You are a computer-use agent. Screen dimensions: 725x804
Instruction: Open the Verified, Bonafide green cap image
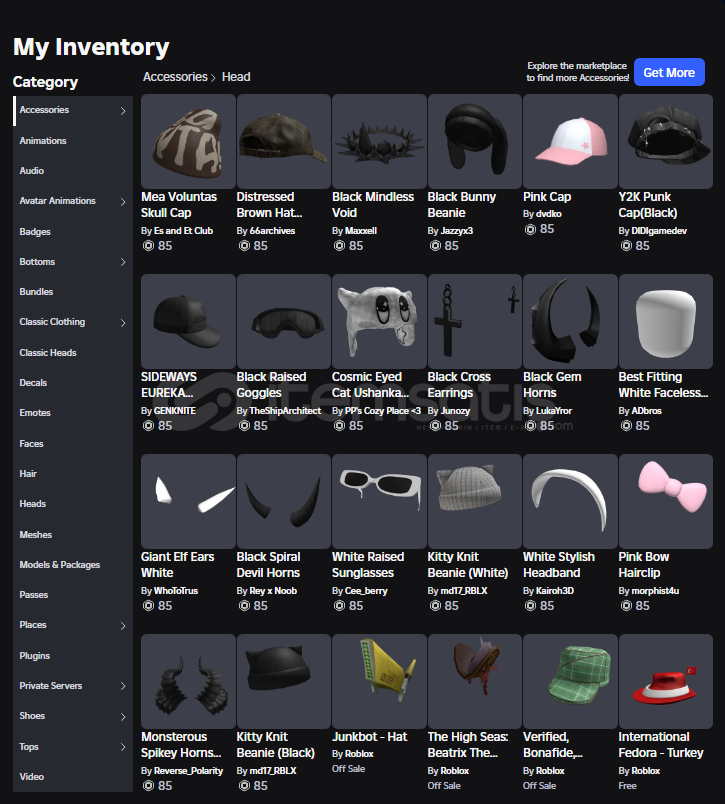pos(570,681)
